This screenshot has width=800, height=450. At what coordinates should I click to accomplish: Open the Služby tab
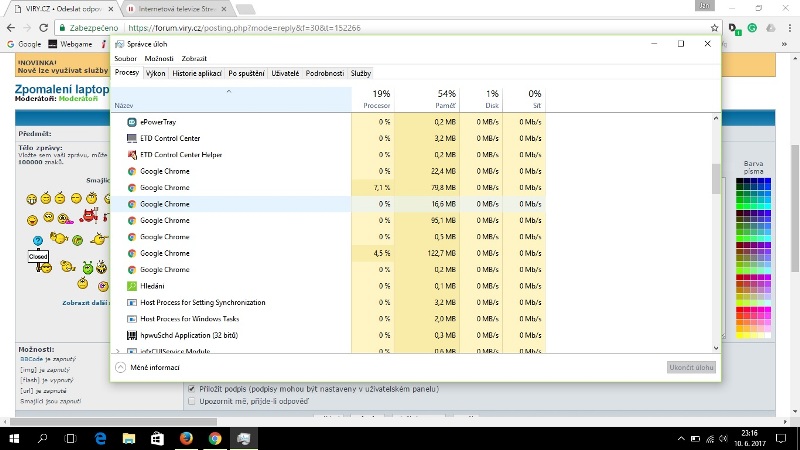click(x=361, y=73)
